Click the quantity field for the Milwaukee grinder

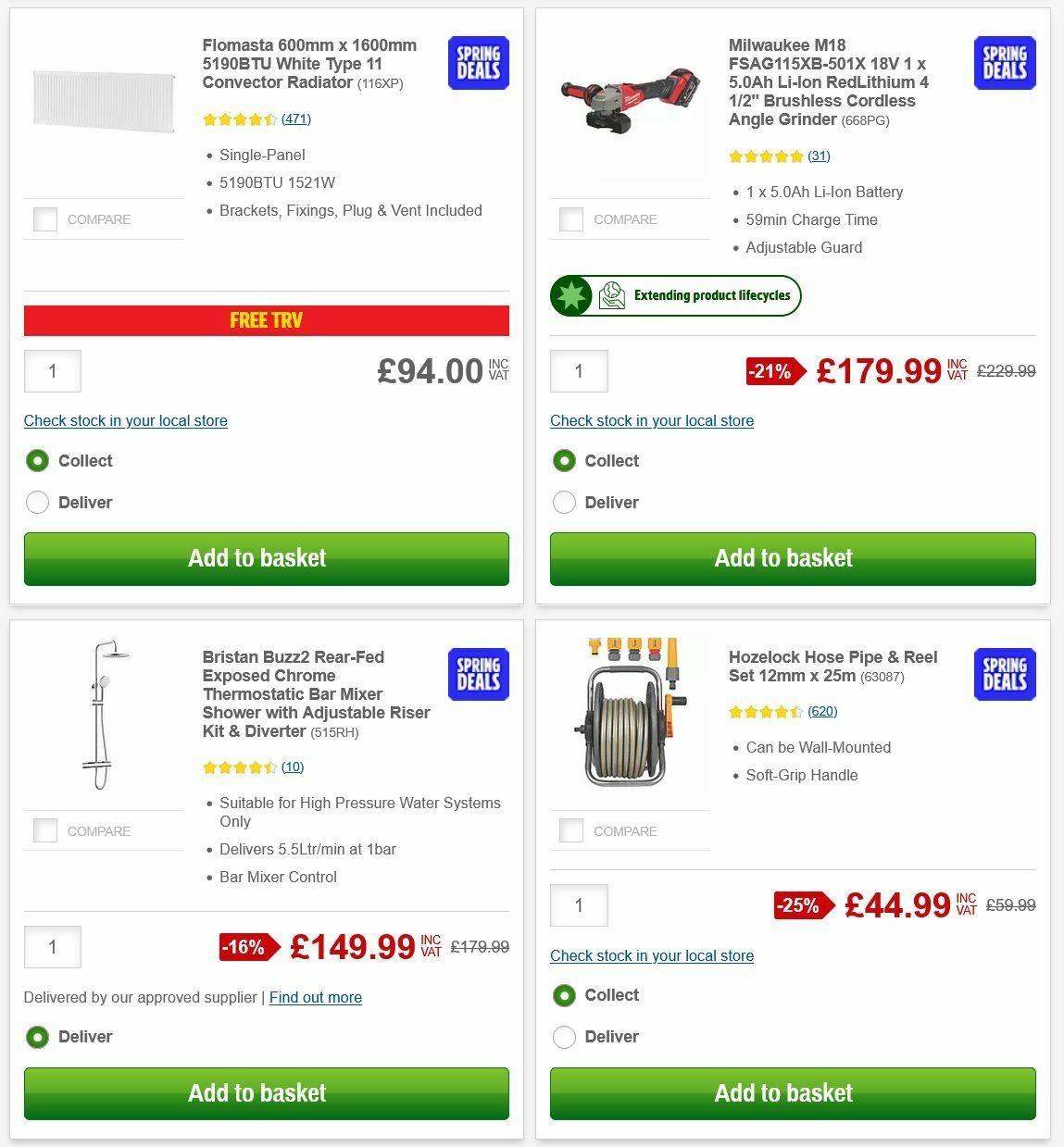pyautogui.click(x=579, y=370)
